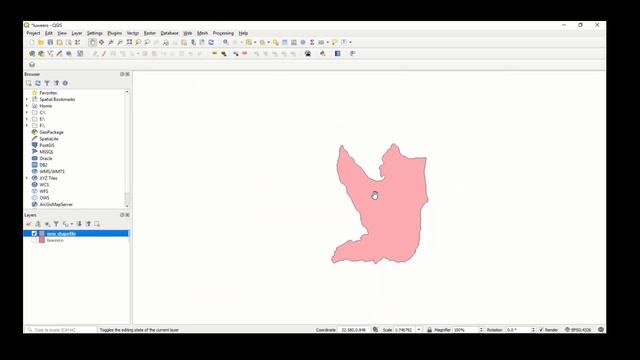Expand the XYZ Tiles node
Image resolution: width=640 pixels, height=360 pixels.
pos(27,178)
